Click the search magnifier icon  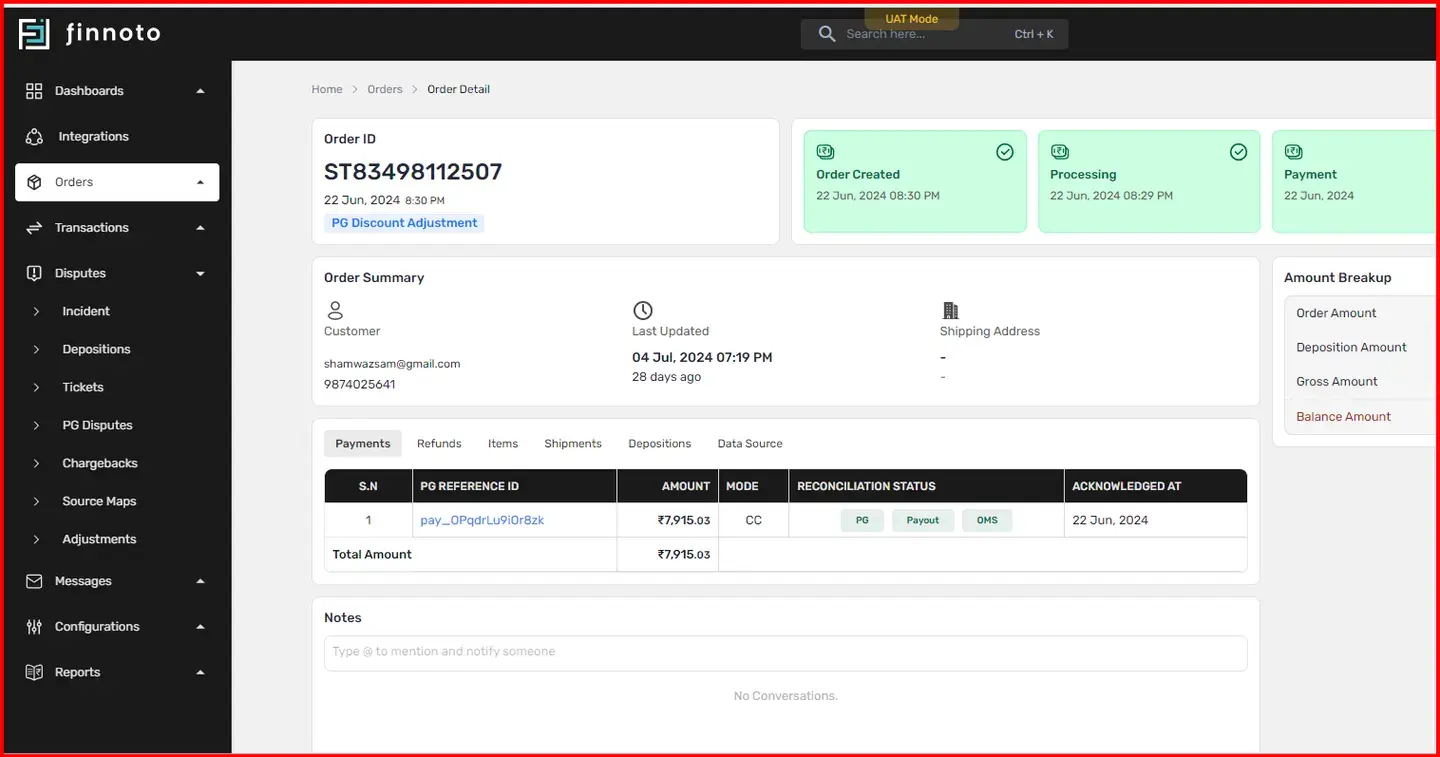coord(827,34)
